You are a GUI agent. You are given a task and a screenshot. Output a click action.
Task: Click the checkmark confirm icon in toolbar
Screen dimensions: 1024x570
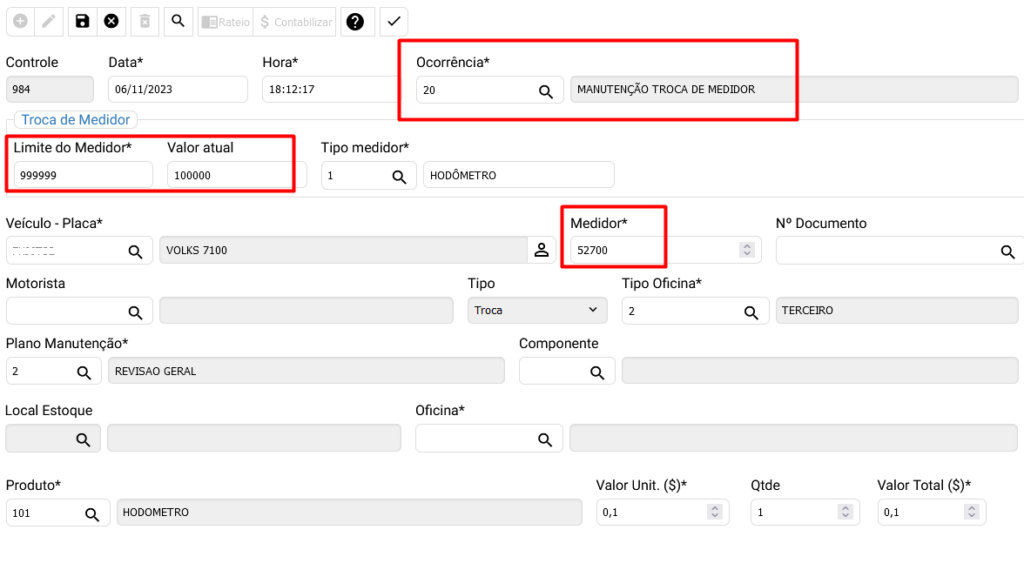pos(394,21)
